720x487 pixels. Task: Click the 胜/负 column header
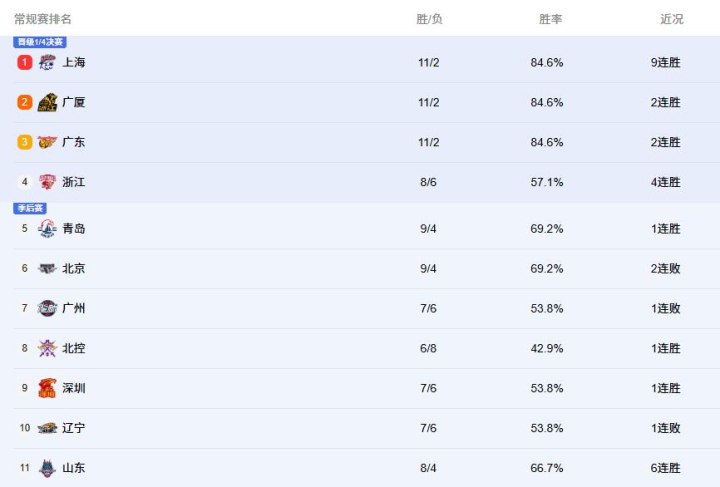coord(429,19)
